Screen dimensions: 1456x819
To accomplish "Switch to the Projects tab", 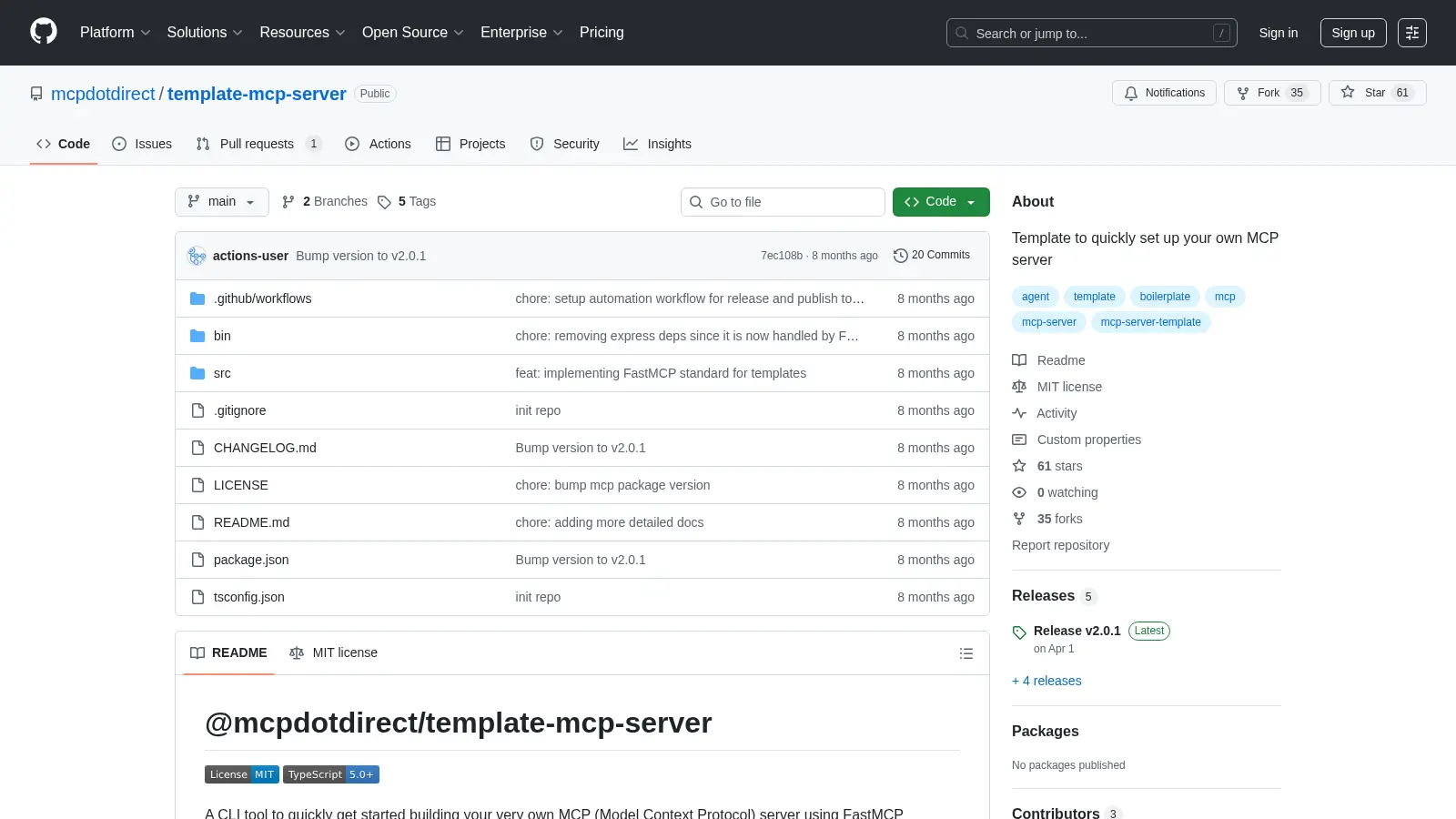I will [x=470, y=144].
